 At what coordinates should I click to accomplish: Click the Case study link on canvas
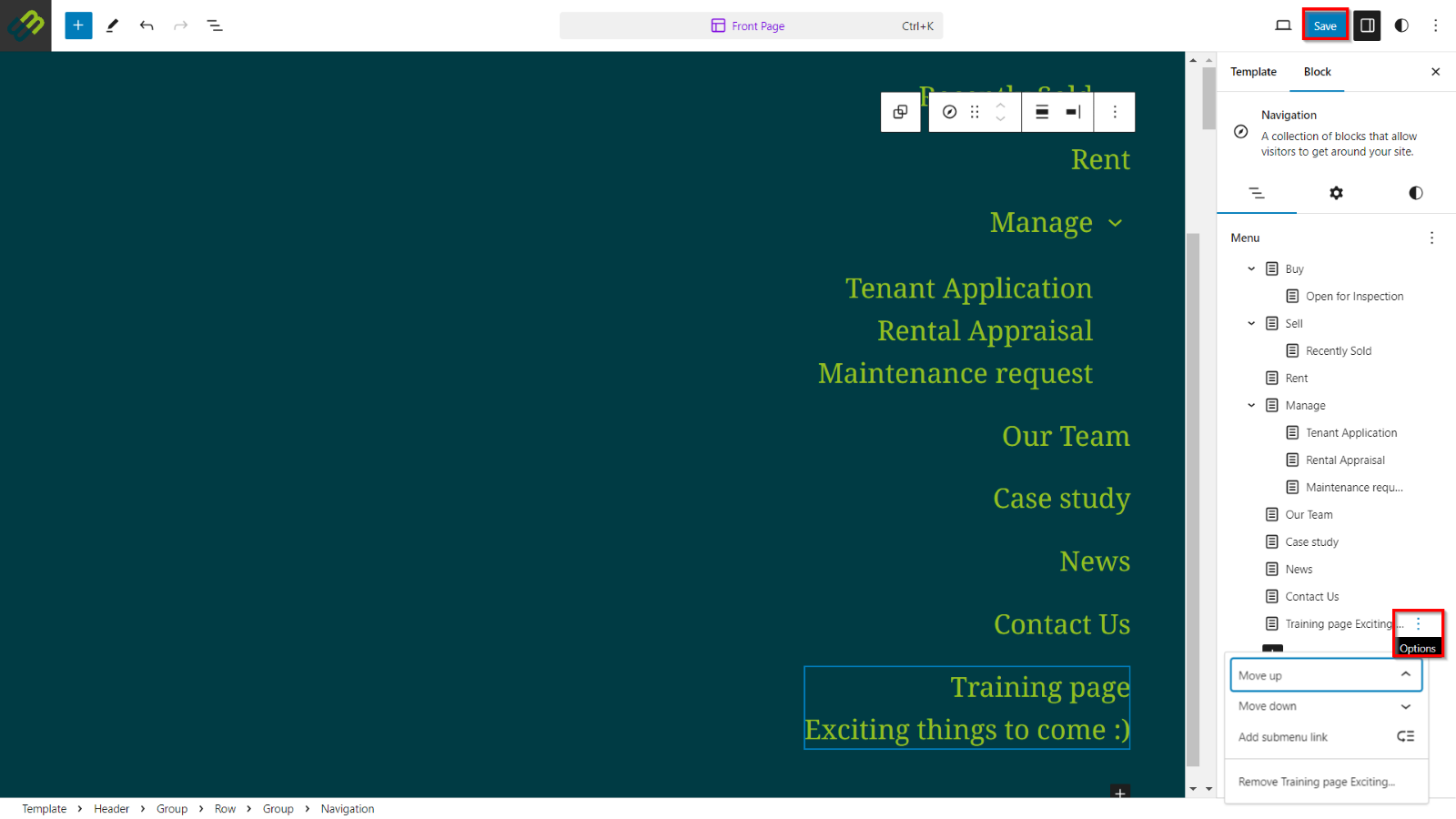pyautogui.click(x=1061, y=499)
